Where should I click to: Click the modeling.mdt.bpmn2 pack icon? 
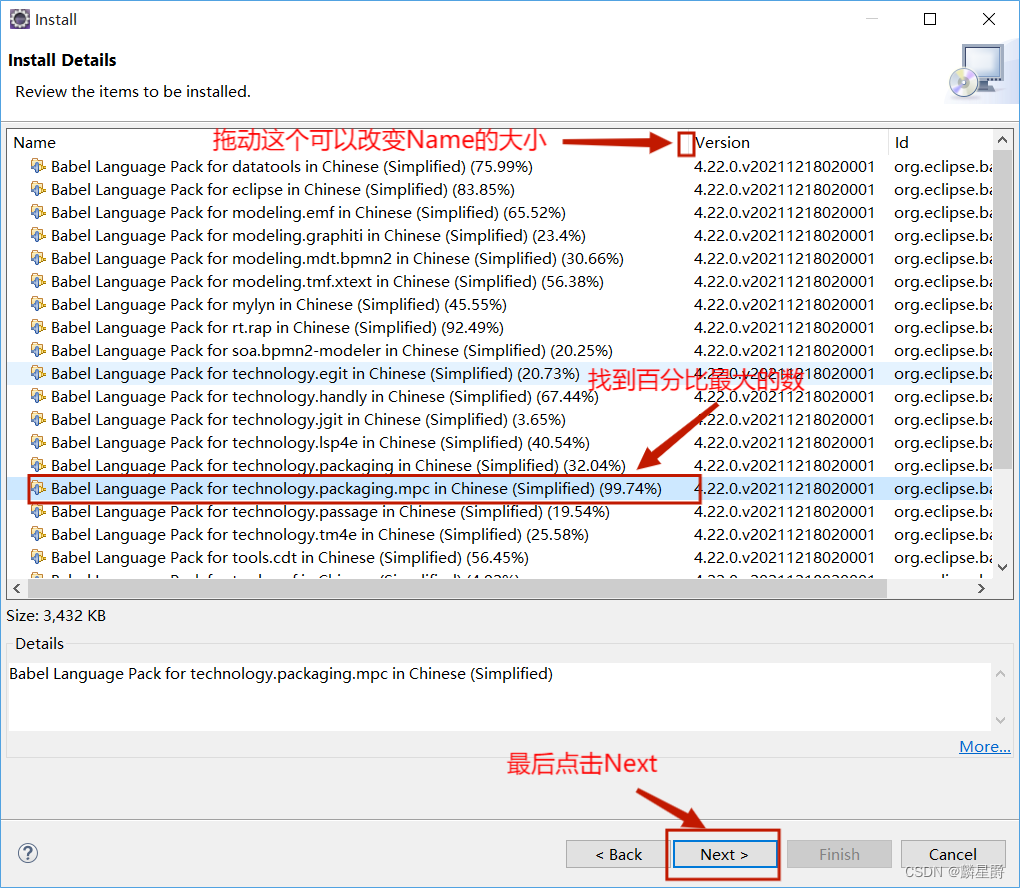38,258
